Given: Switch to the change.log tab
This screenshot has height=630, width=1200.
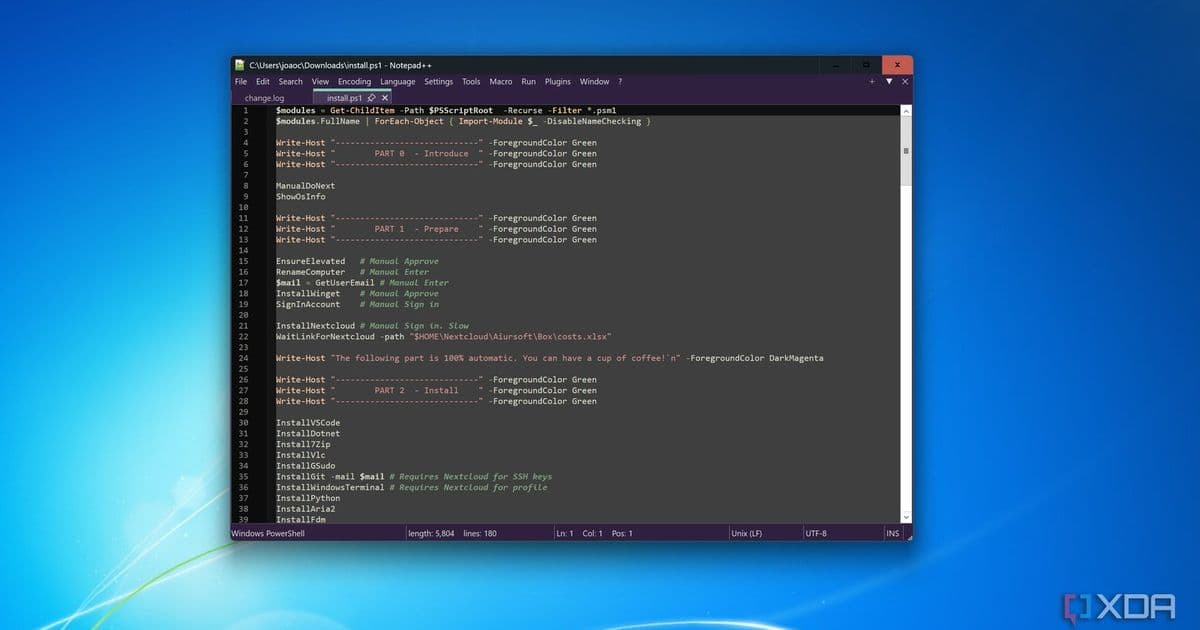Looking at the screenshot, I should pos(262,98).
